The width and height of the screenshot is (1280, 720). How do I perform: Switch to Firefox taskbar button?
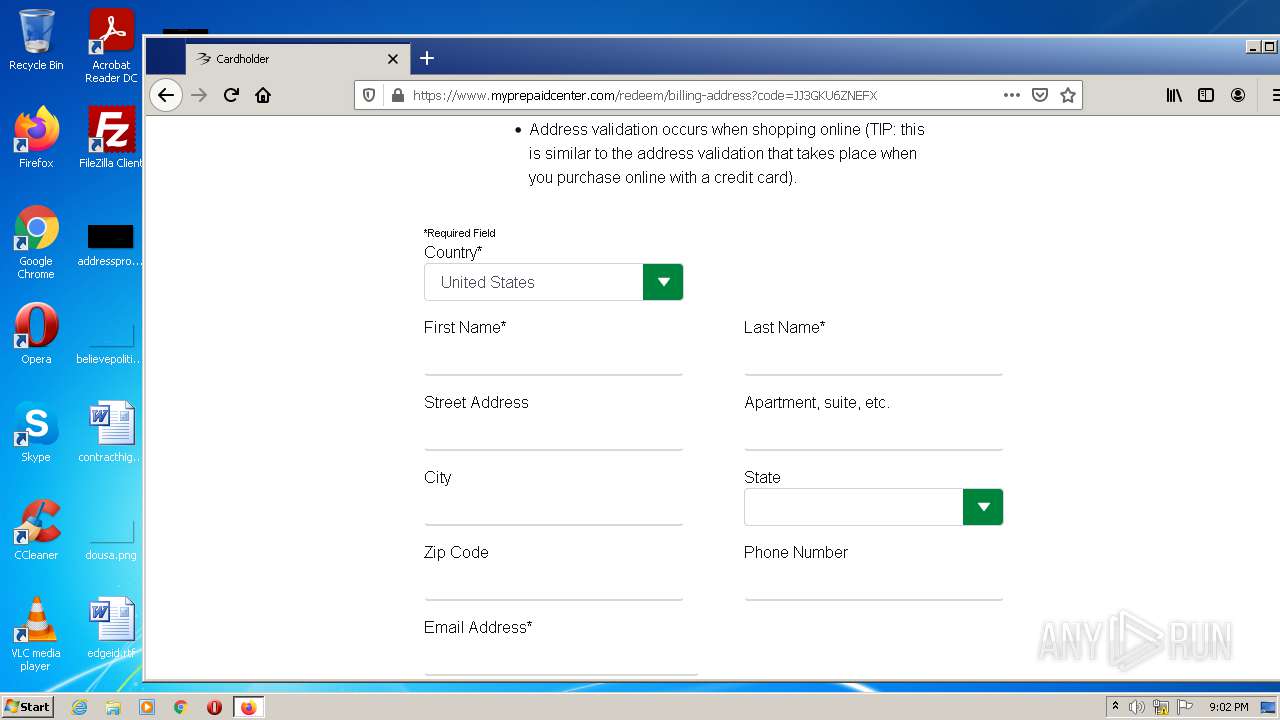tap(248, 707)
